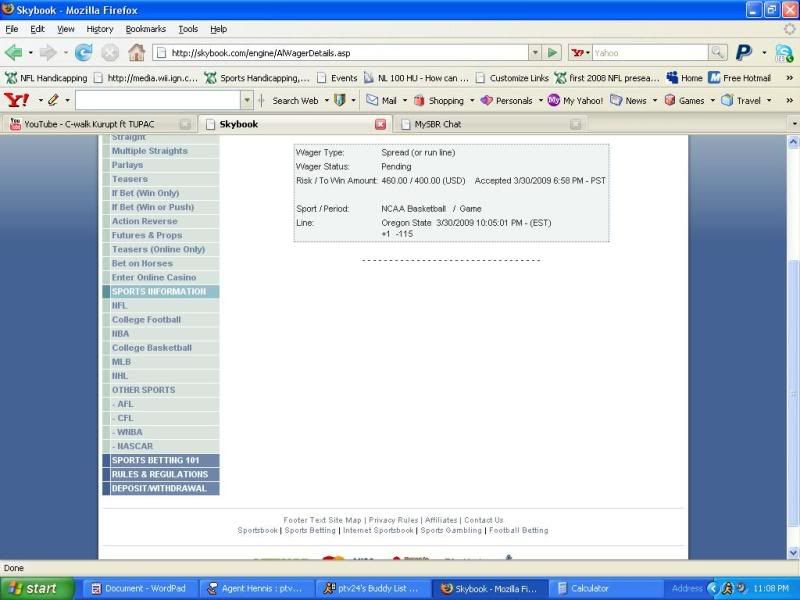Switch to the MySBR Chat tab
The width and height of the screenshot is (800, 600).
coord(491,124)
